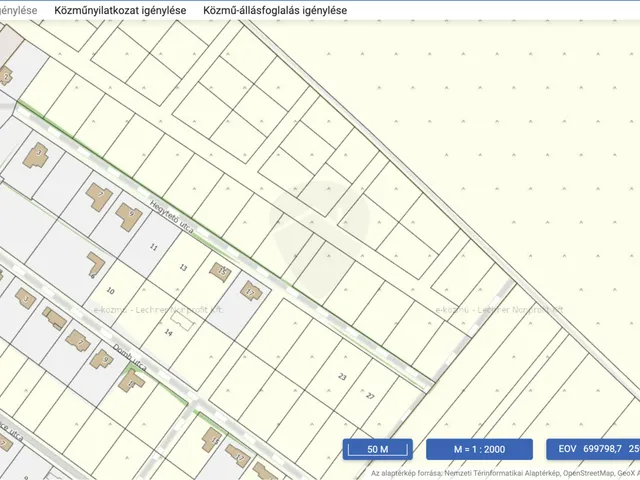640x480 pixels.
Task: Select building 17 on Hegytető utca
Action: coord(252,292)
